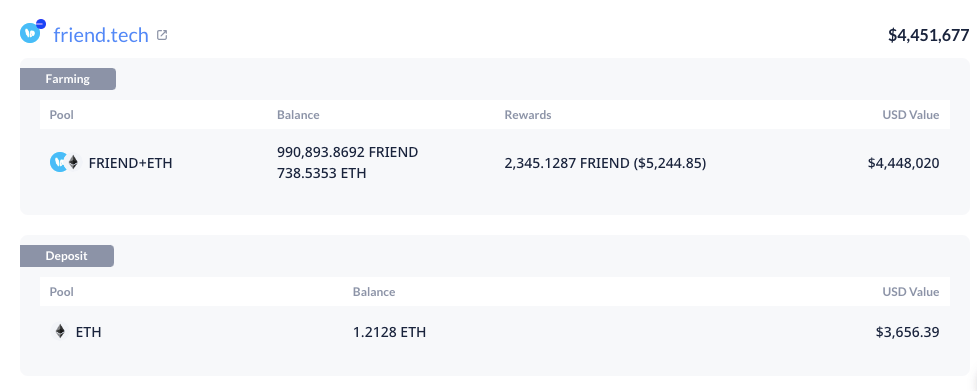Open the friend.tech protocol link
The height and width of the screenshot is (391, 977).
click(x=101, y=35)
